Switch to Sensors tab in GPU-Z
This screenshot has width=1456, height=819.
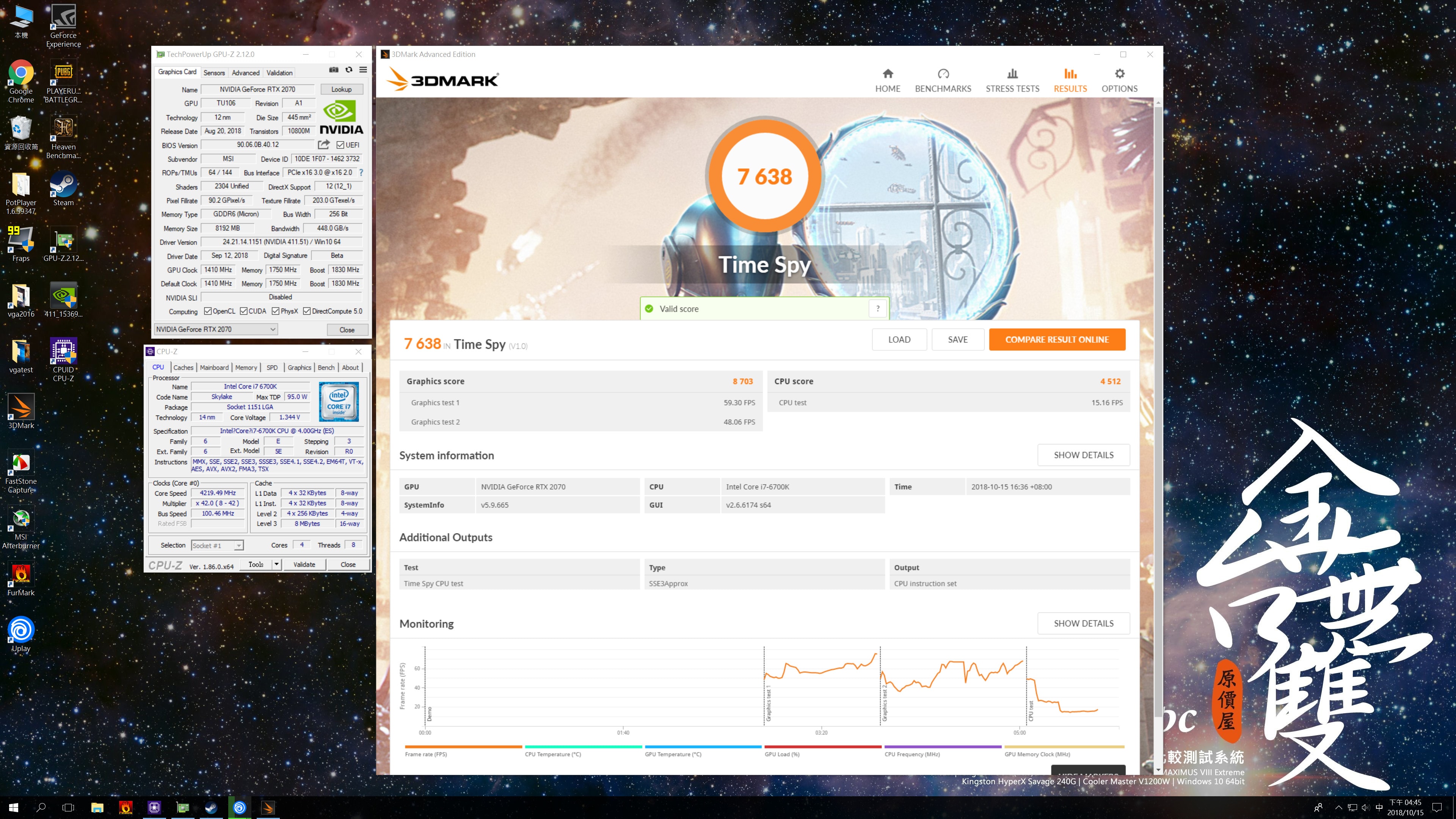pos(214,73)
